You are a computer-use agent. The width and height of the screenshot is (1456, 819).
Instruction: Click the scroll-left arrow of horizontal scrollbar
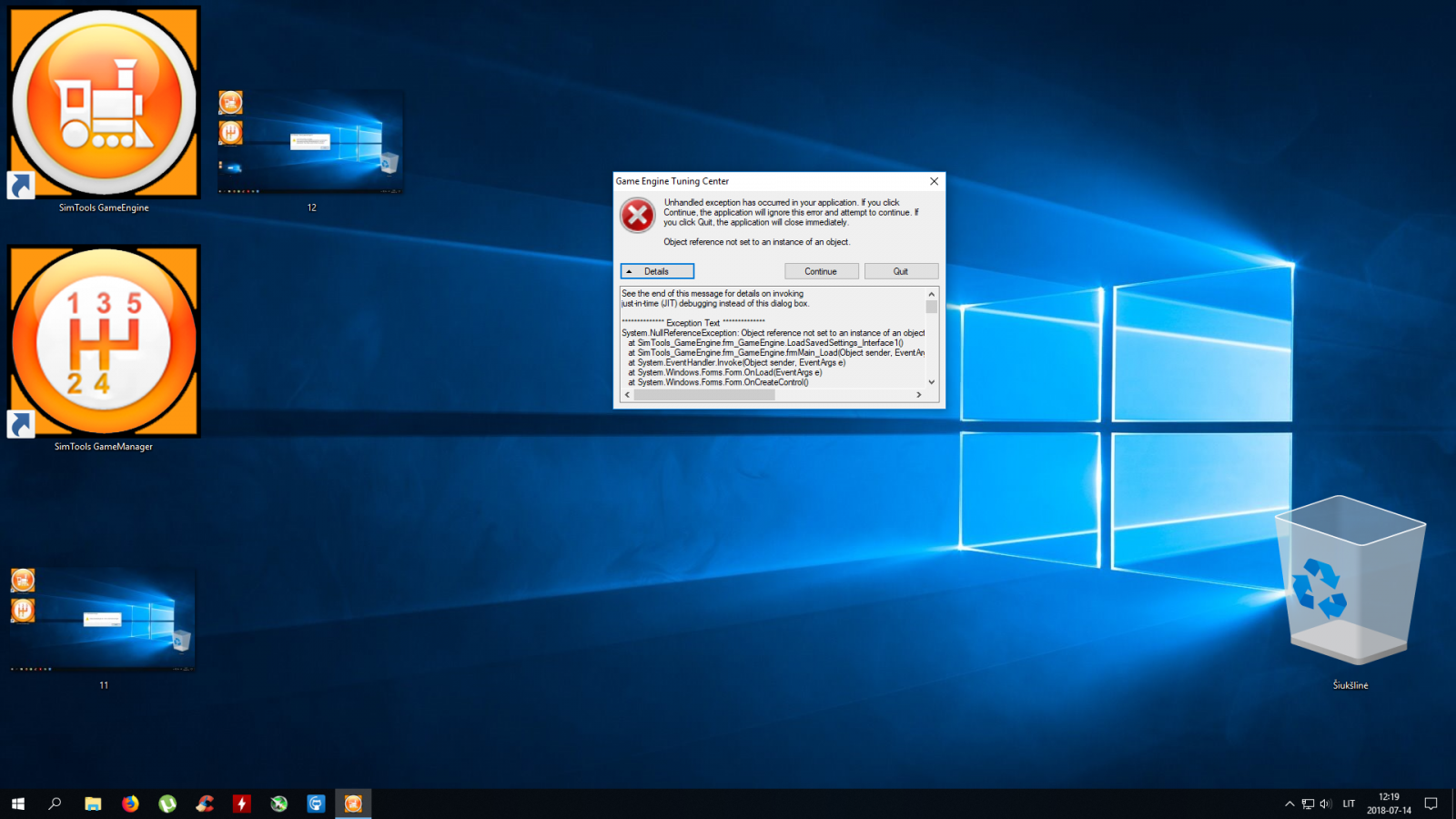coord(627,395)
